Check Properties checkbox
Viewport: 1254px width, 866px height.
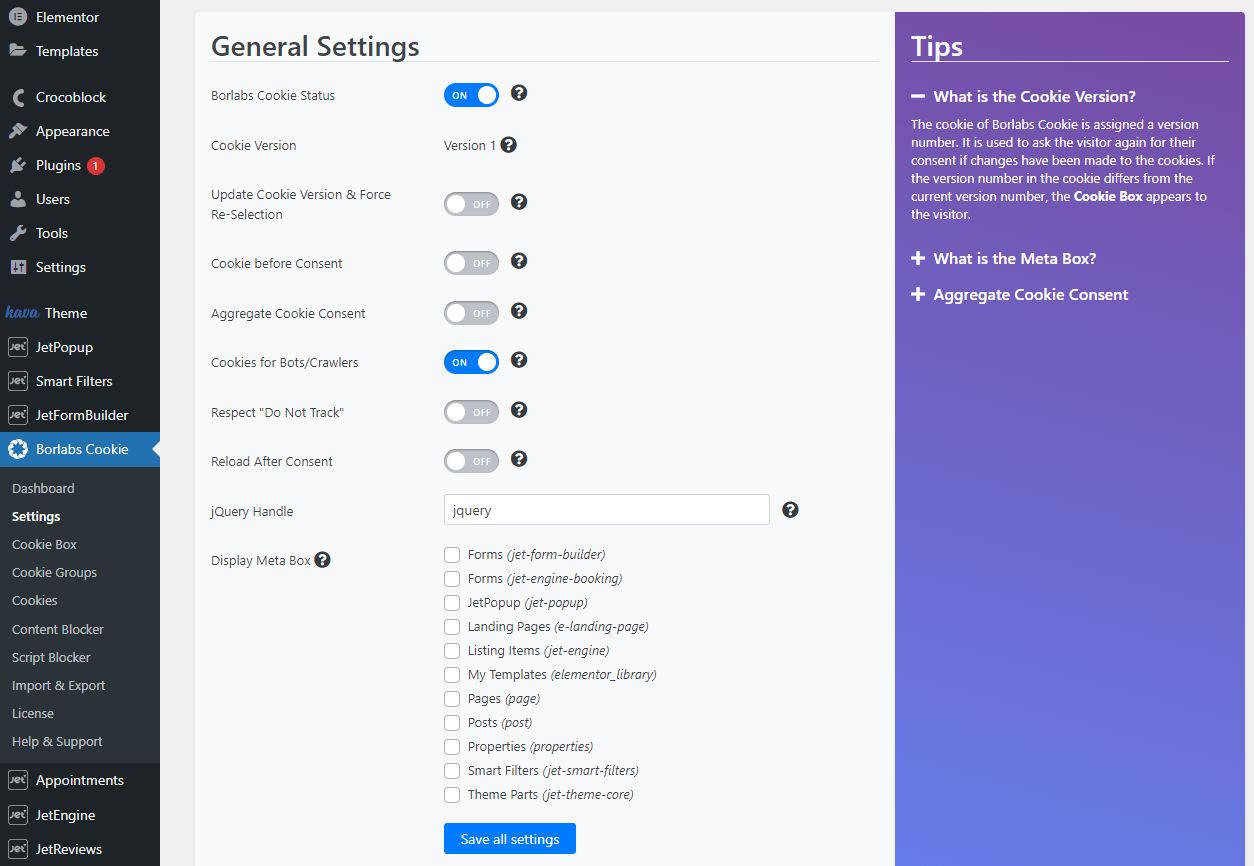[x=452, y=747]
